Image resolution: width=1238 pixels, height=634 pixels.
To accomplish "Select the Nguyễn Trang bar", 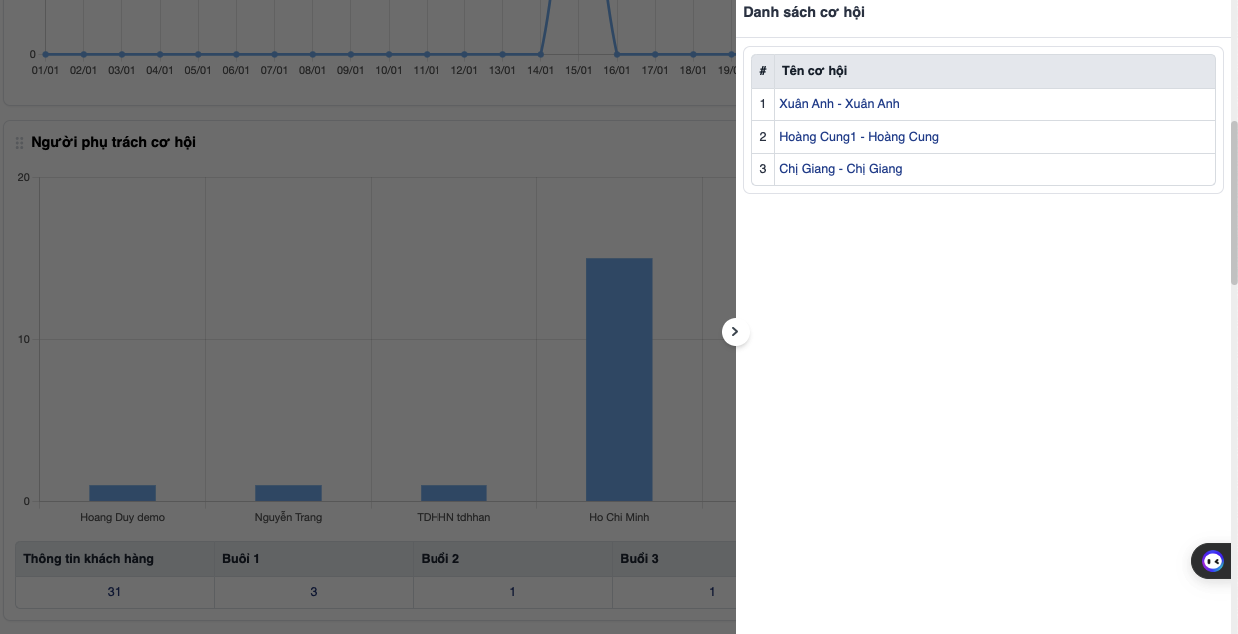I will [x=288, y=493].
